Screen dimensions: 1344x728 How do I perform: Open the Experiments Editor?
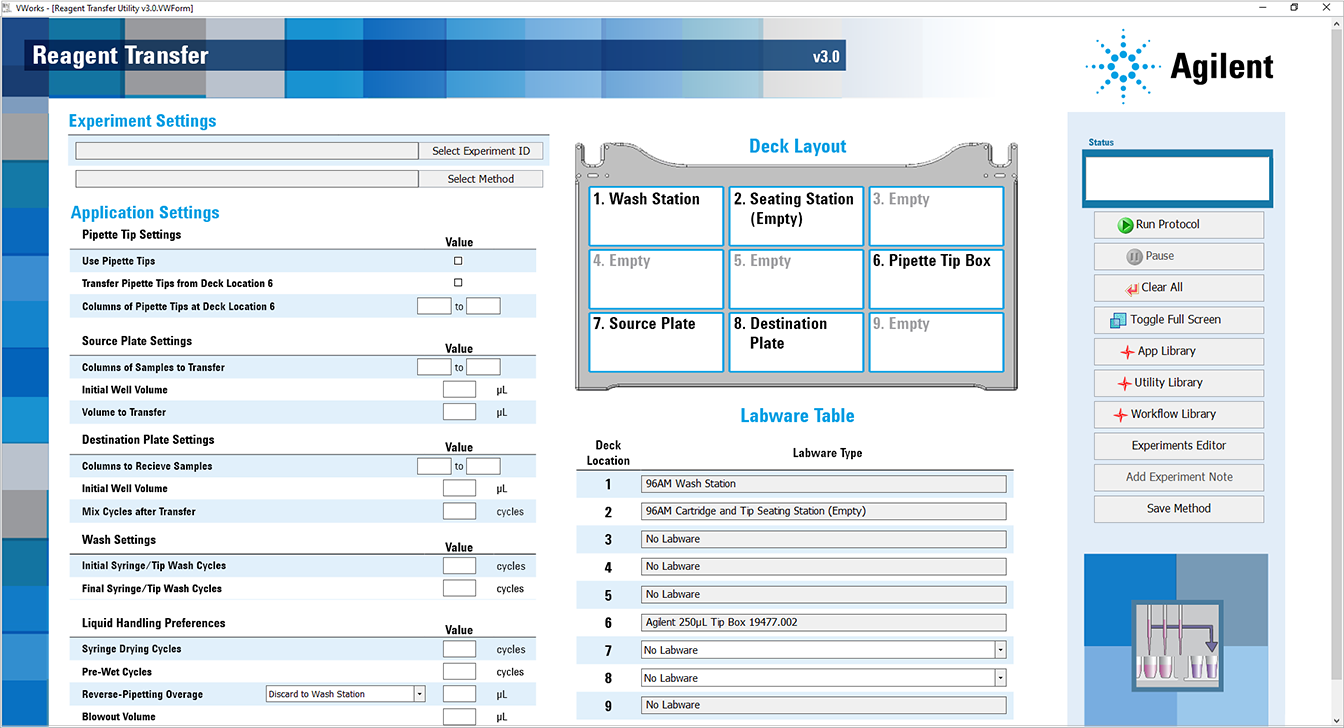1179,446
